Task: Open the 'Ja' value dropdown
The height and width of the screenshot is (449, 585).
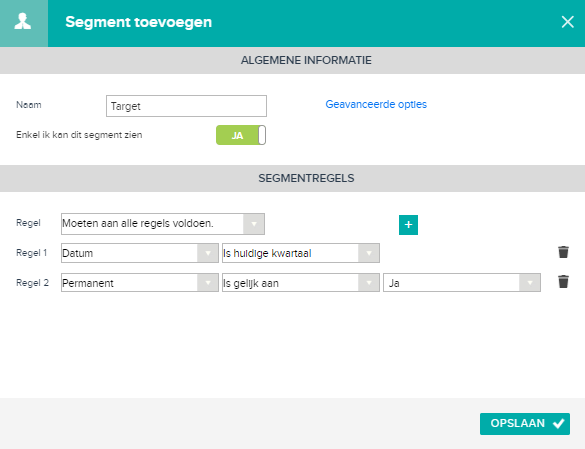Action: coord(462,283)
